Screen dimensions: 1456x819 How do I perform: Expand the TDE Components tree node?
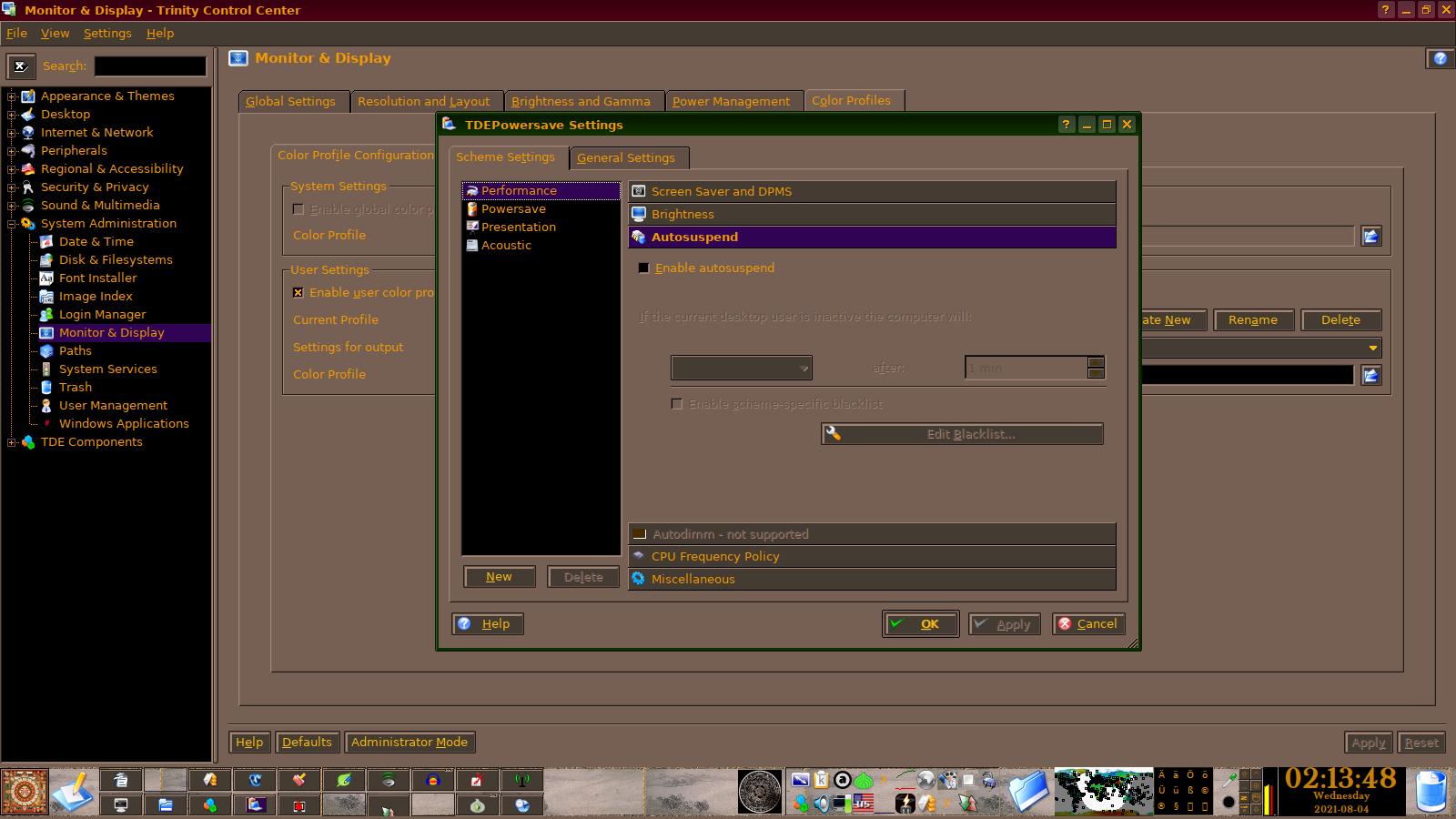[12, 442]
